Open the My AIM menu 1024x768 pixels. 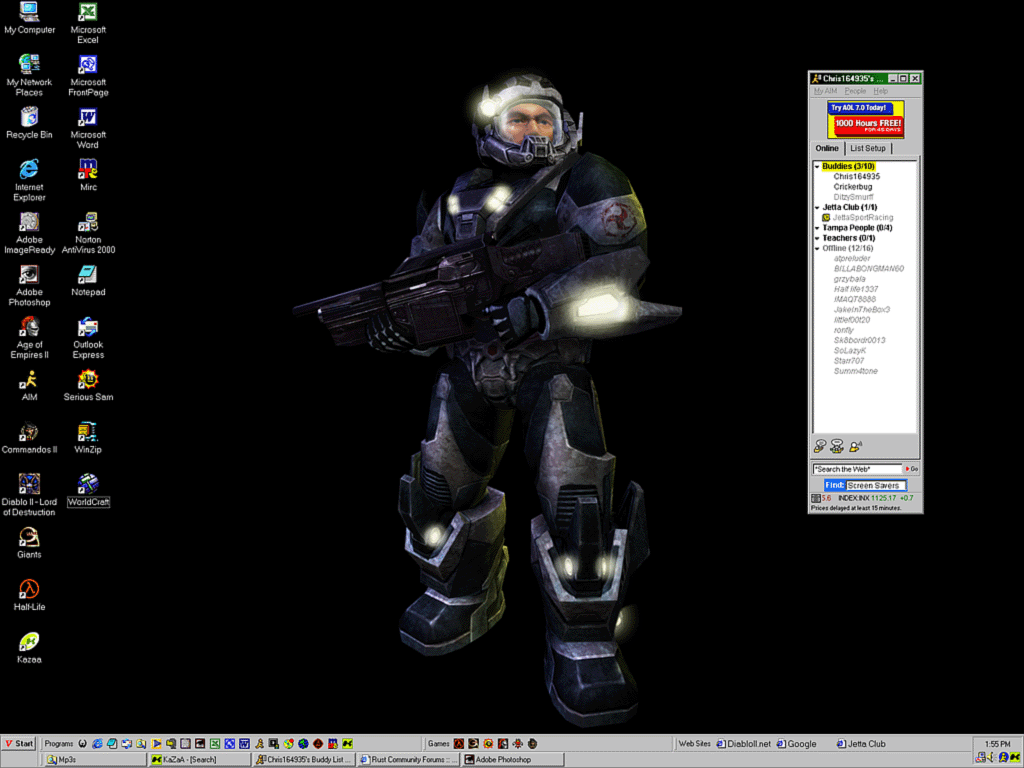pos(825,91)
